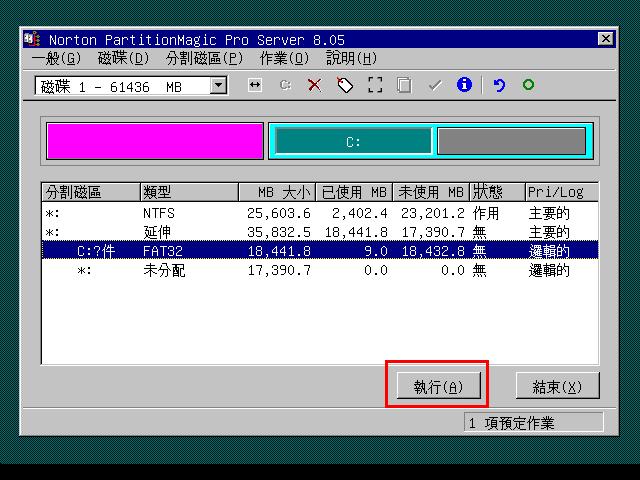Click the MB 大小 column header
The width and height of the screenshot is (640, 480).
pos(277,192)
